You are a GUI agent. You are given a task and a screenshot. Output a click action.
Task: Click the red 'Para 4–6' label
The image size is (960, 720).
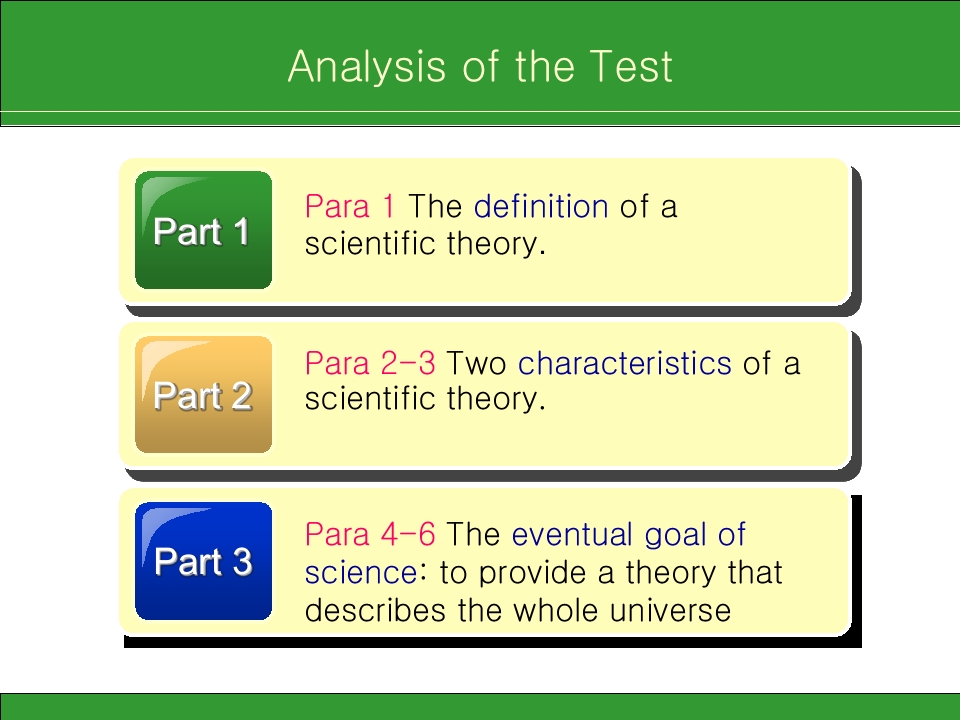[x=370, y=534]
